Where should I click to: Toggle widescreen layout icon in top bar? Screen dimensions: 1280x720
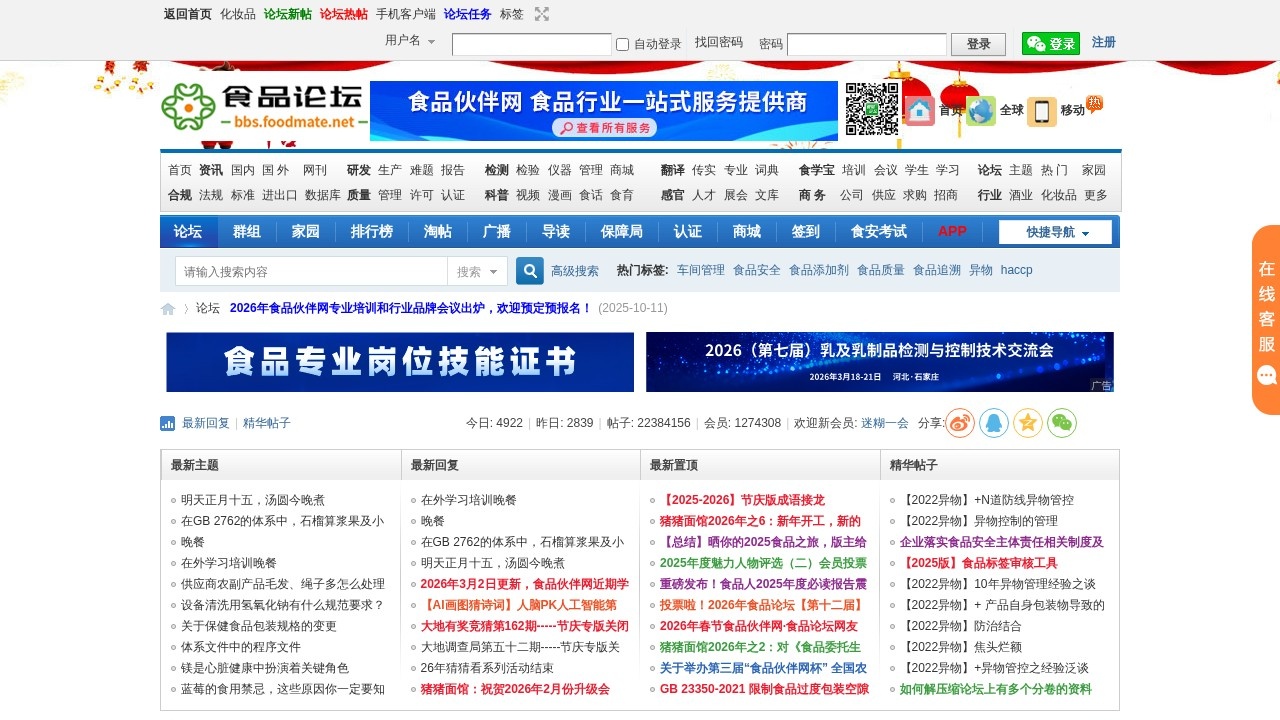(542, 14)
